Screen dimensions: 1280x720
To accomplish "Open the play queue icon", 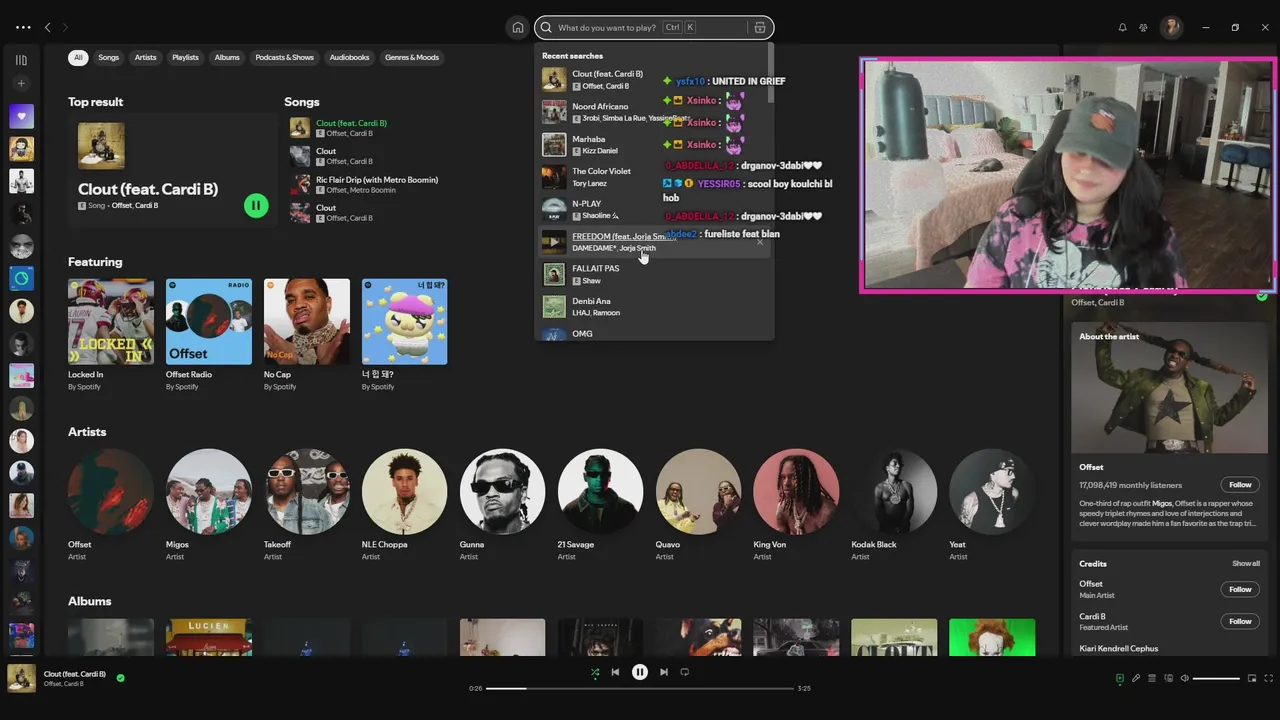I will tap(1151, 678).
